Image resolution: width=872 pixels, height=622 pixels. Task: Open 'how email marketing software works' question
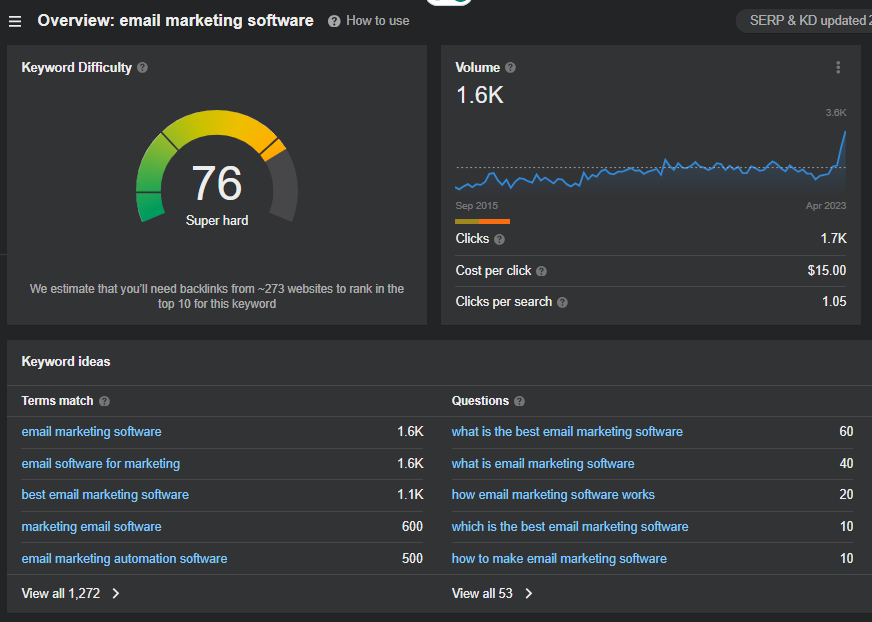click(x=553, y=495)
